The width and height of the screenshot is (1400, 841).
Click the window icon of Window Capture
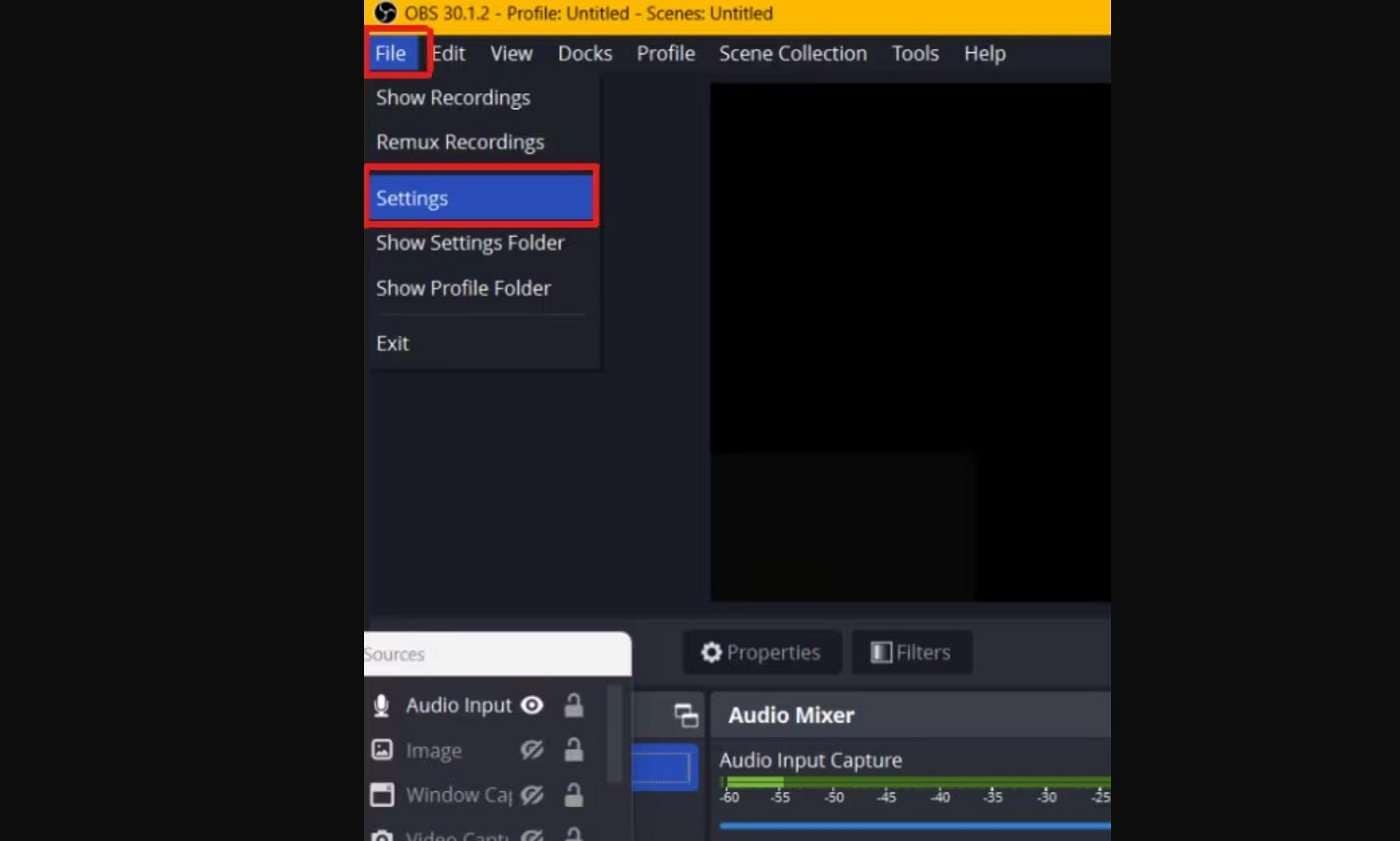(x=382, y=795)
